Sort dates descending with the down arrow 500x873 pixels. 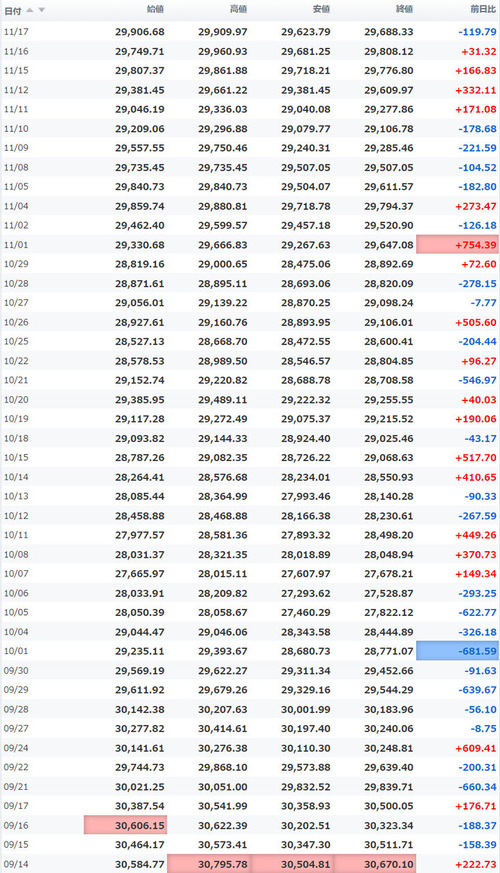click(41, 10)
